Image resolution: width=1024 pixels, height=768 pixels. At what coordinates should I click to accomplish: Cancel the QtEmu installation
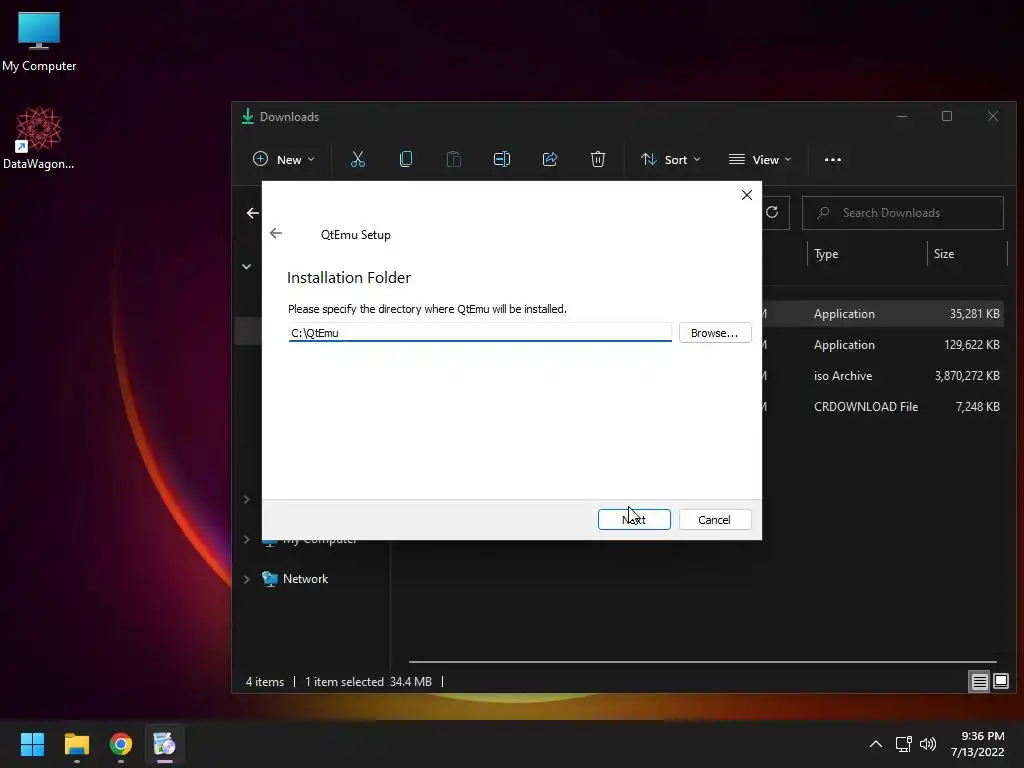pyautogui.click(x=714, y=519)
